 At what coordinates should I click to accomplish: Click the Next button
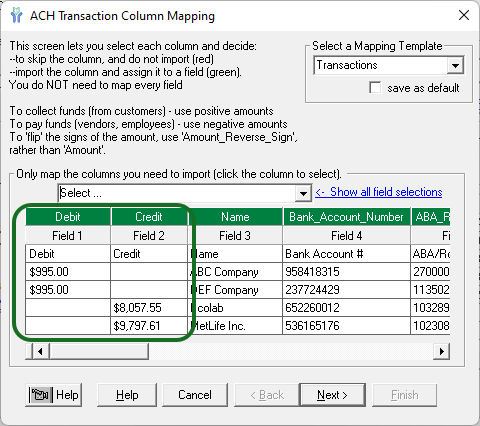coord(332,395)
